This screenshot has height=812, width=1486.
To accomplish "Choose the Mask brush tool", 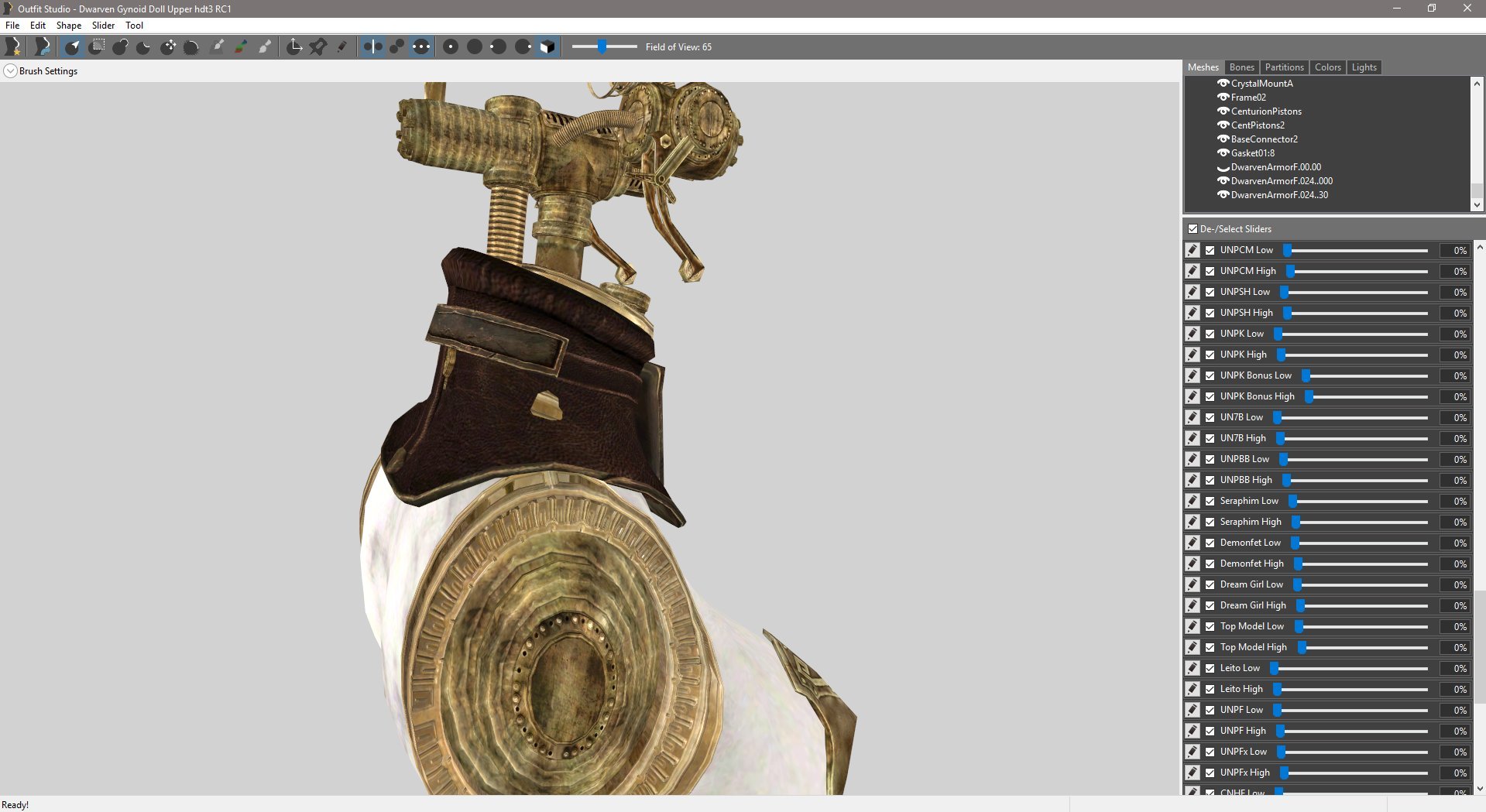I will coord(97,46).
